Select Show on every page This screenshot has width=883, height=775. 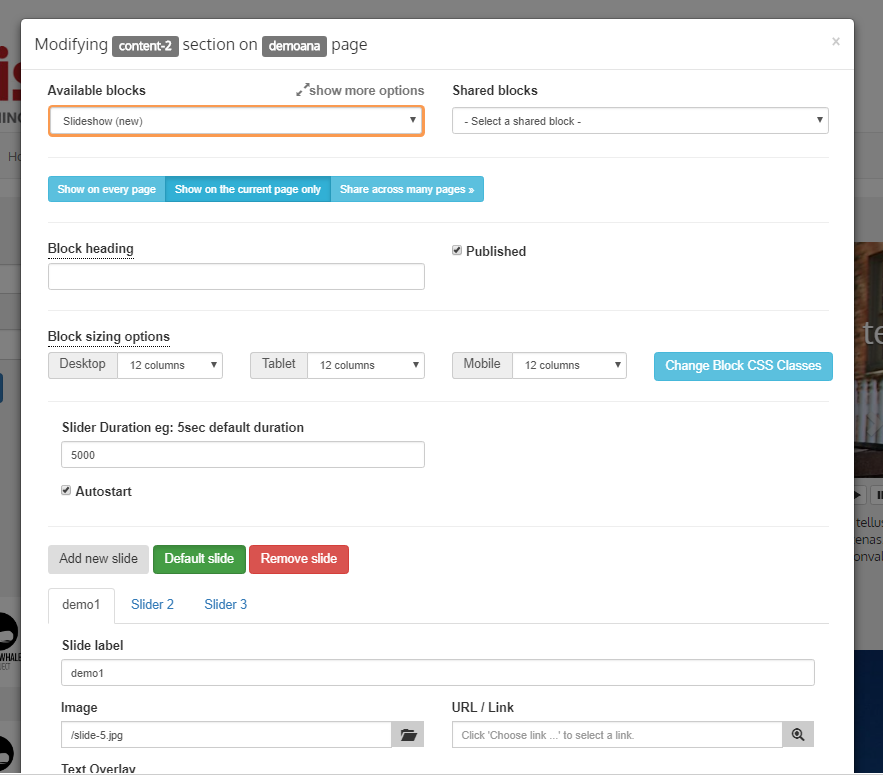106,189
